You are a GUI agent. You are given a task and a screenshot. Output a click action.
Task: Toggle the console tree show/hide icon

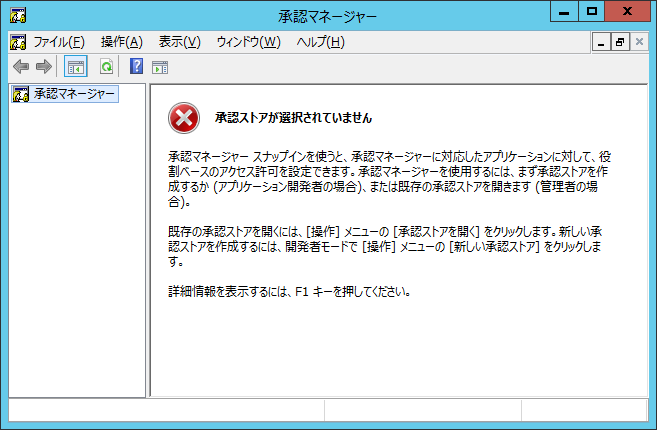(76, 66)
